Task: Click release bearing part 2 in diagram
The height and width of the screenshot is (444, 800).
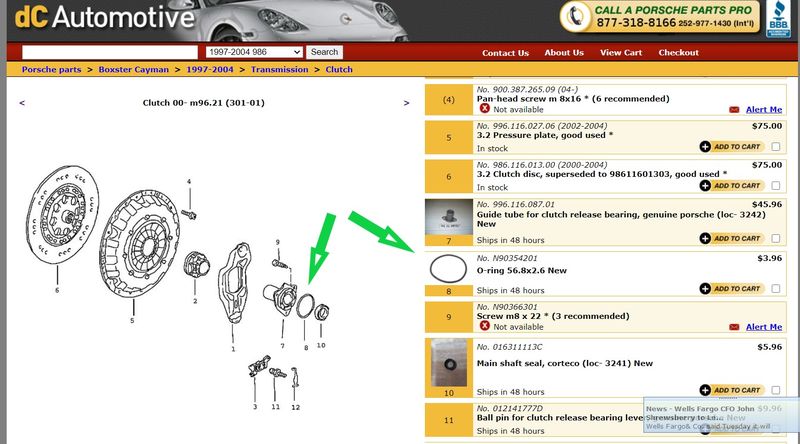Action: pos(196,265)
